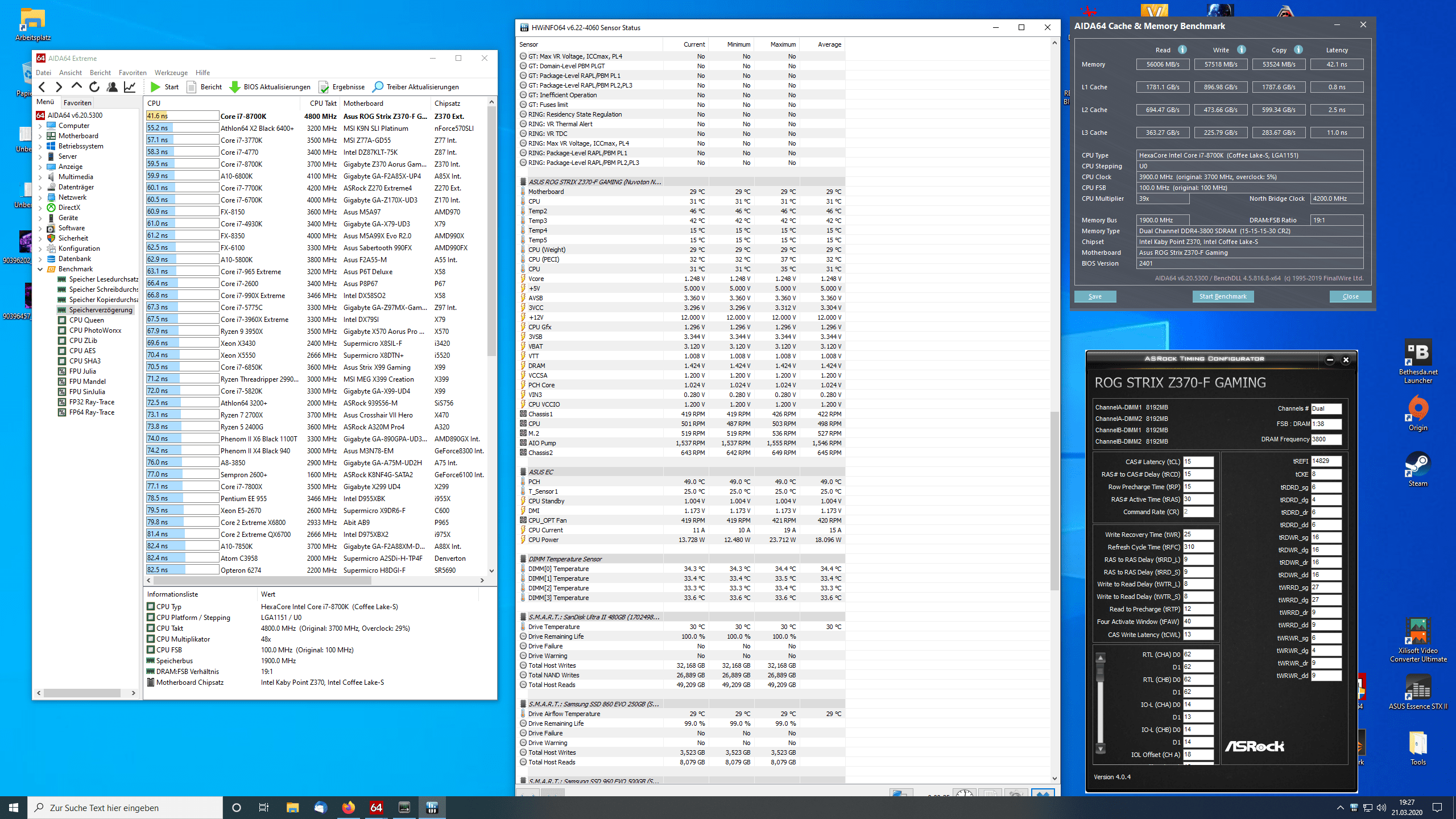The image size is (1456, 819).
Task: Expand the Computer node in AIDA64 tree
Action: [40, 126]
